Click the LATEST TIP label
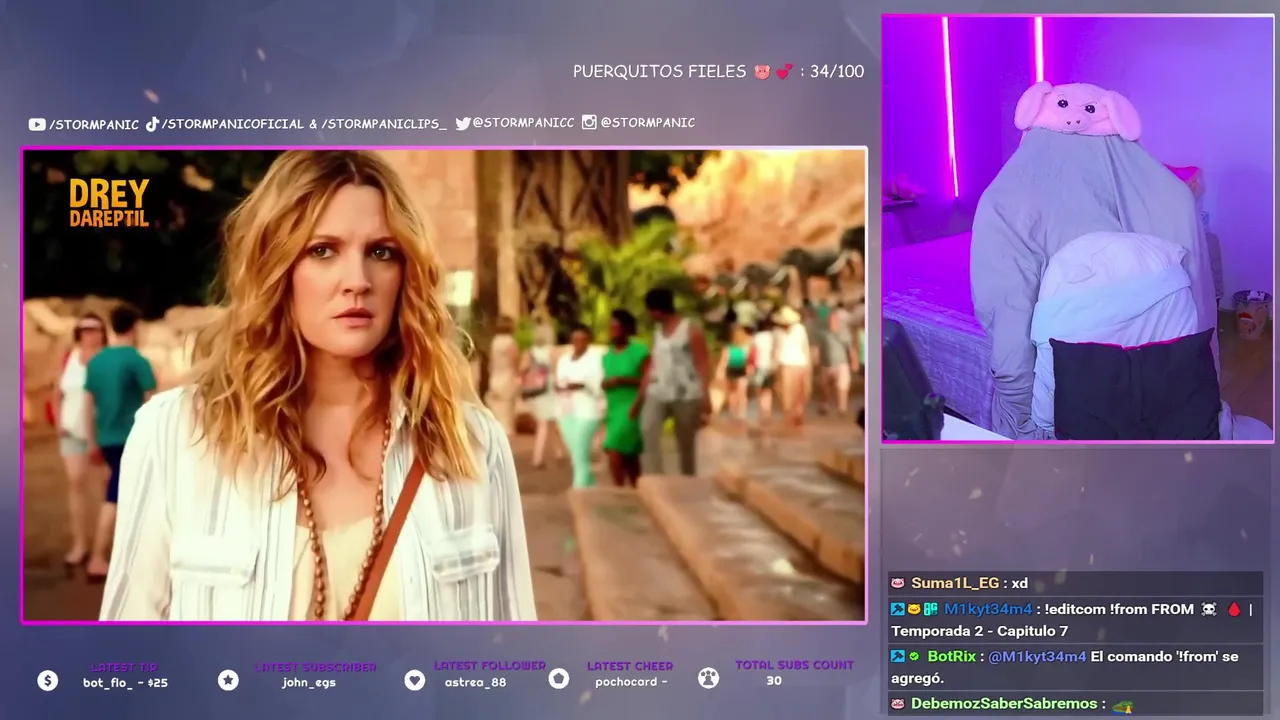Viewport: 1280px width, 720px height. pos(125,667)
